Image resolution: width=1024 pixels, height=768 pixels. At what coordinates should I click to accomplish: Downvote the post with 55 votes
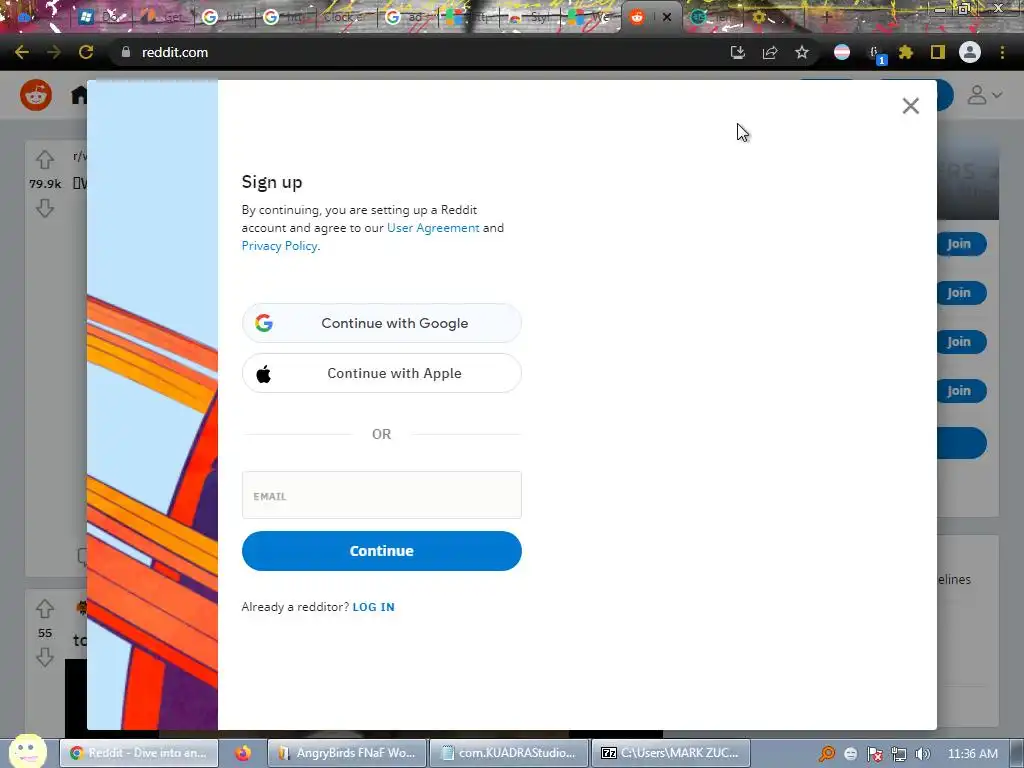(x=44, y=657)
